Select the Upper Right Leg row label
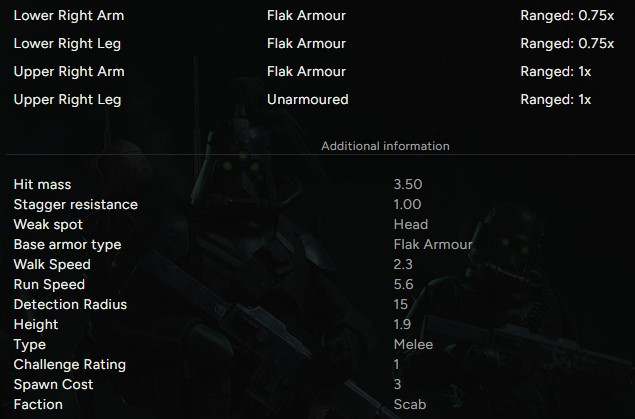Image resolution: width=635 pixels, height=419 pixels. coord(68,100)
